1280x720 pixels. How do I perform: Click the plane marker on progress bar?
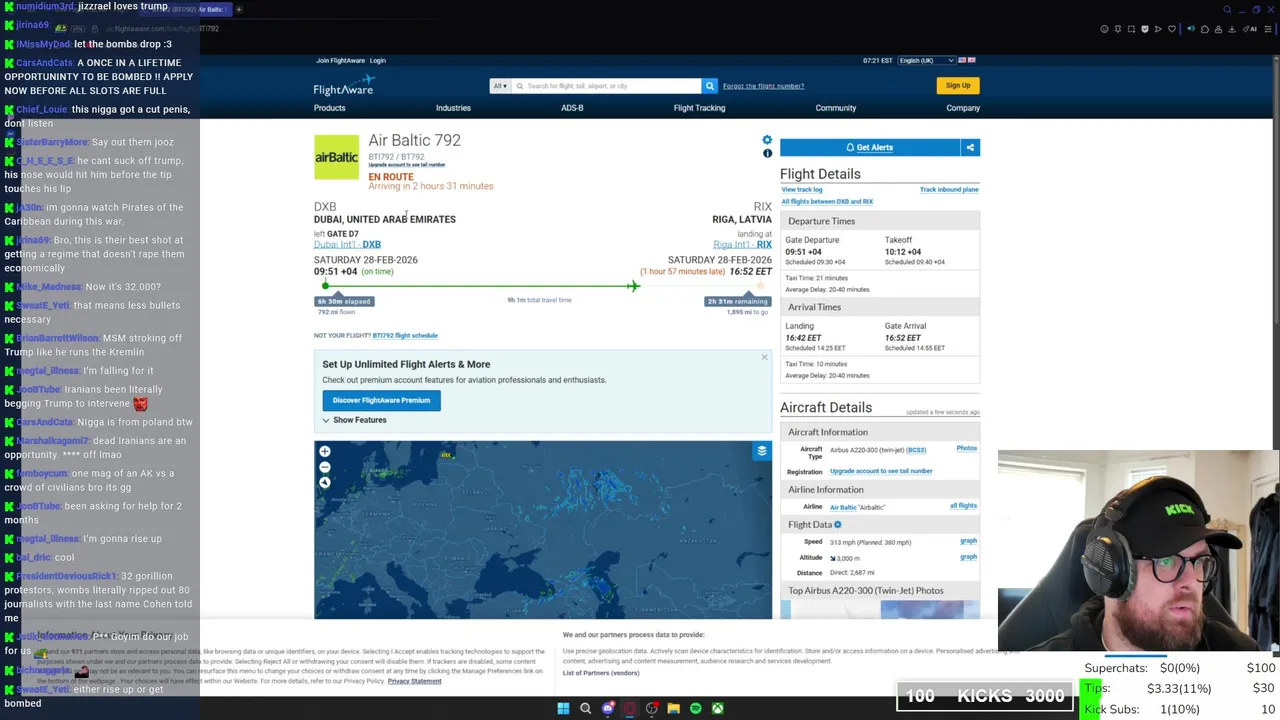pos(633,286)
